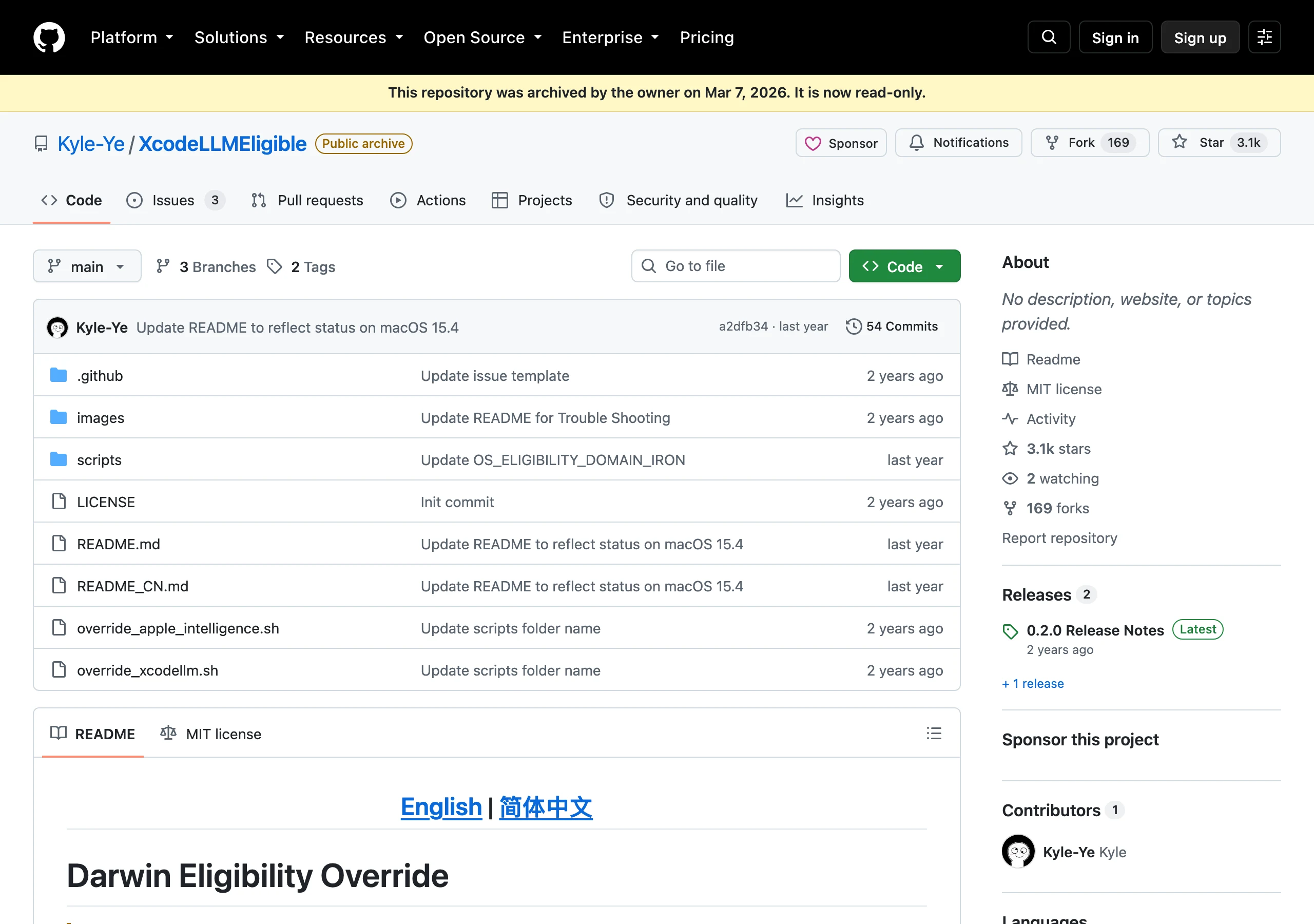The width and height of the screenshot is (1314, 924).
Task: Click Kyle-Ye avatar in latest commit
Action: coord(57,328)
